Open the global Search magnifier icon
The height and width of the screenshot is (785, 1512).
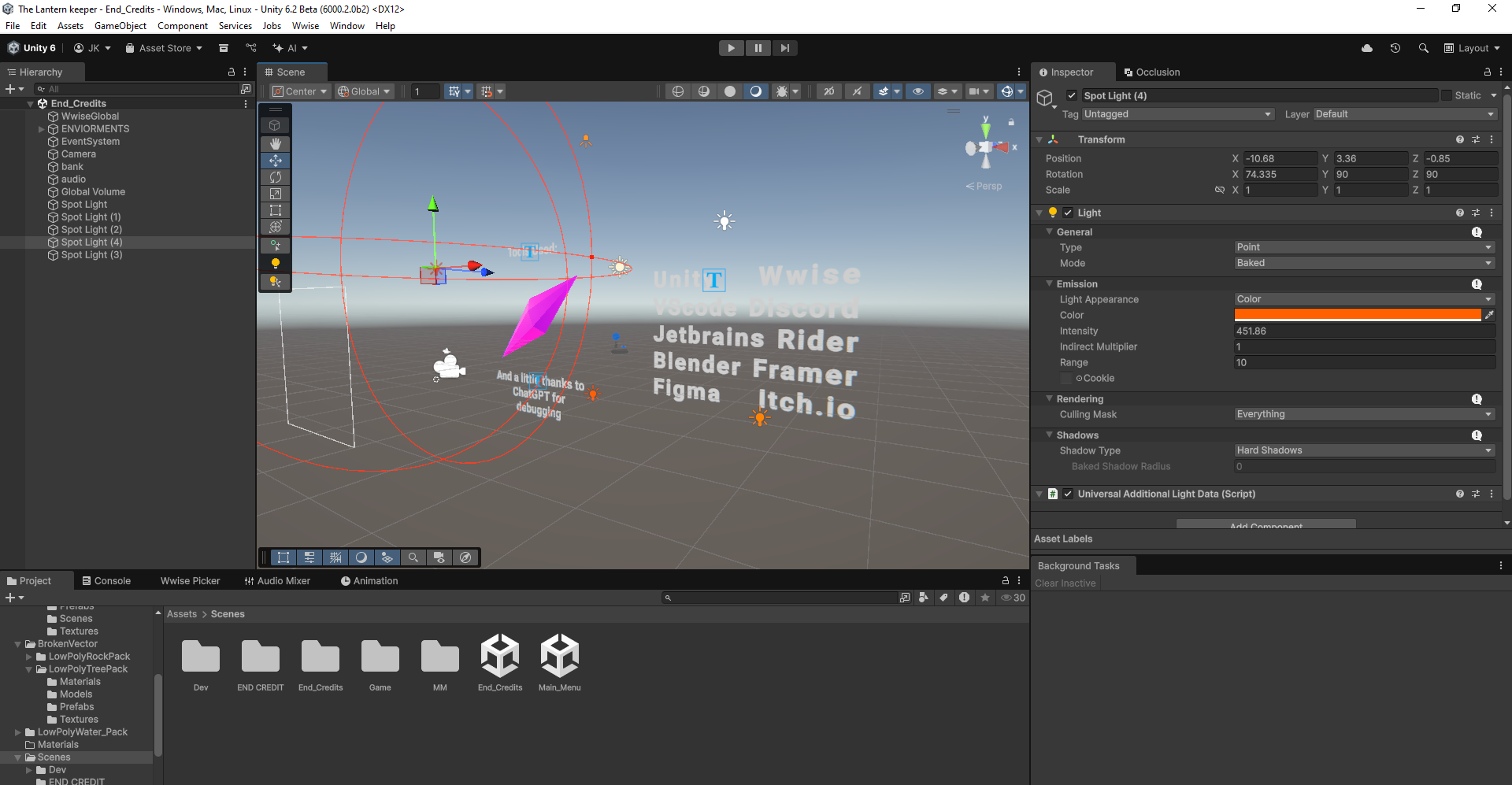click(x=1423, y=48)
